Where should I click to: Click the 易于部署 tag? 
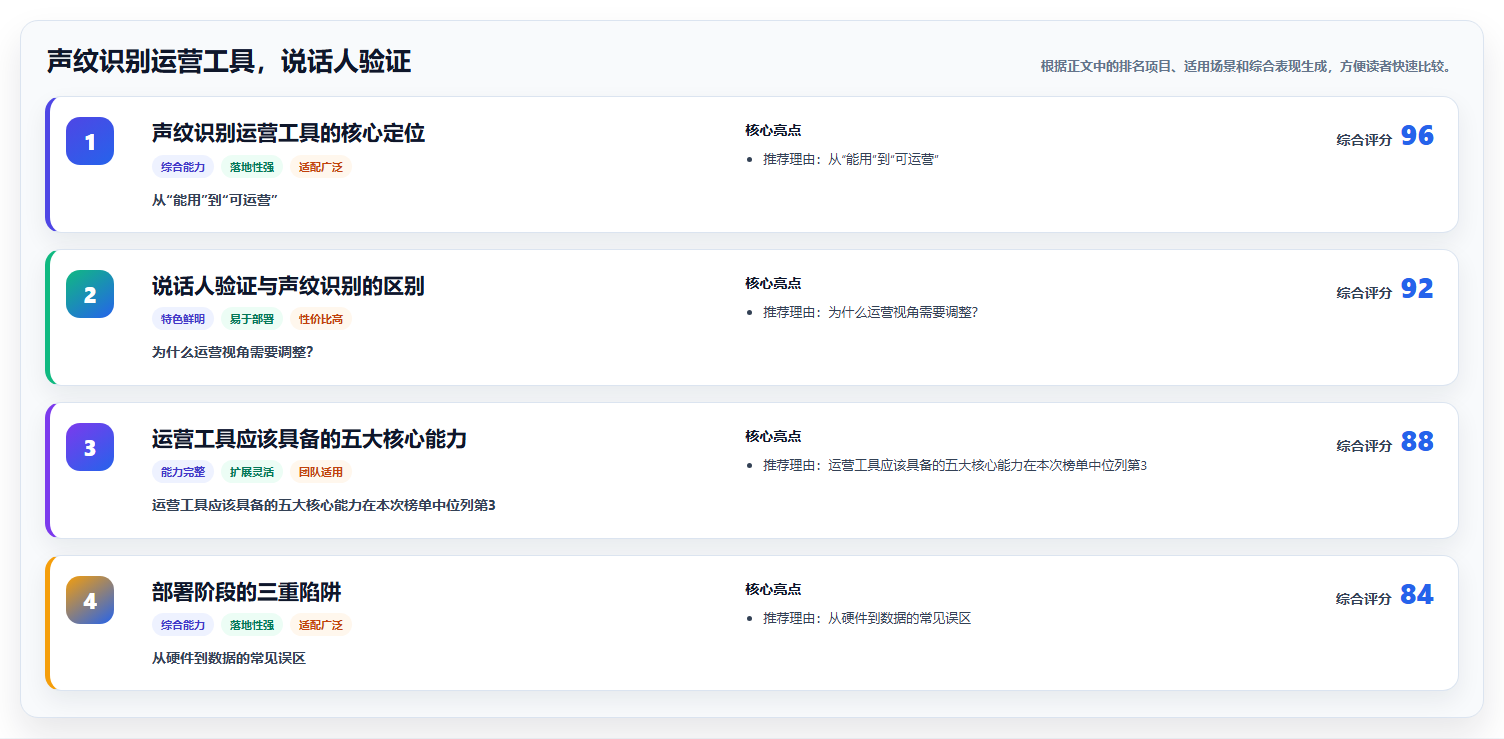[x=252, y=319]
